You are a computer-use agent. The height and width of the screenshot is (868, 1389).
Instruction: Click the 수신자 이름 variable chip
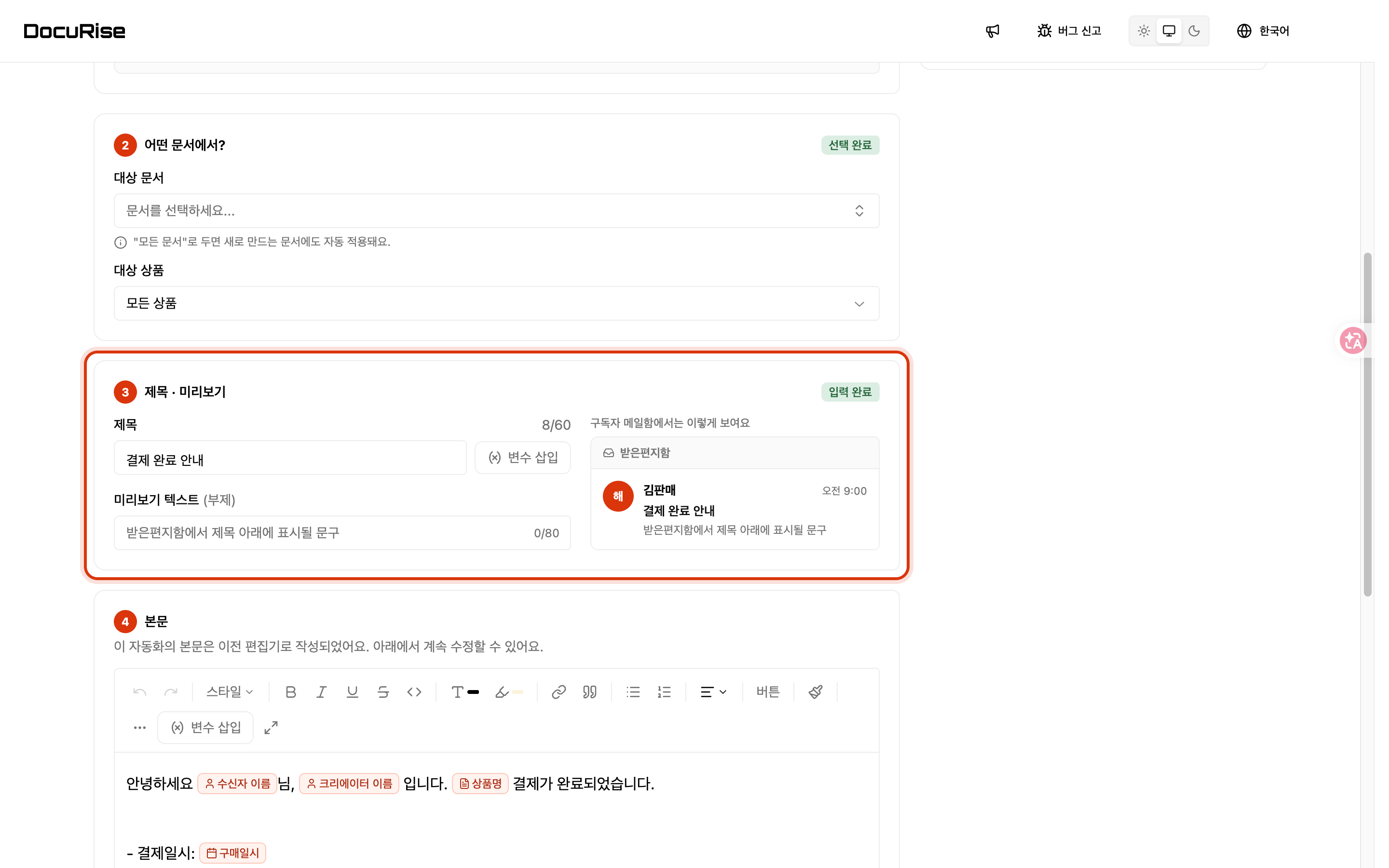pos(237,784)
